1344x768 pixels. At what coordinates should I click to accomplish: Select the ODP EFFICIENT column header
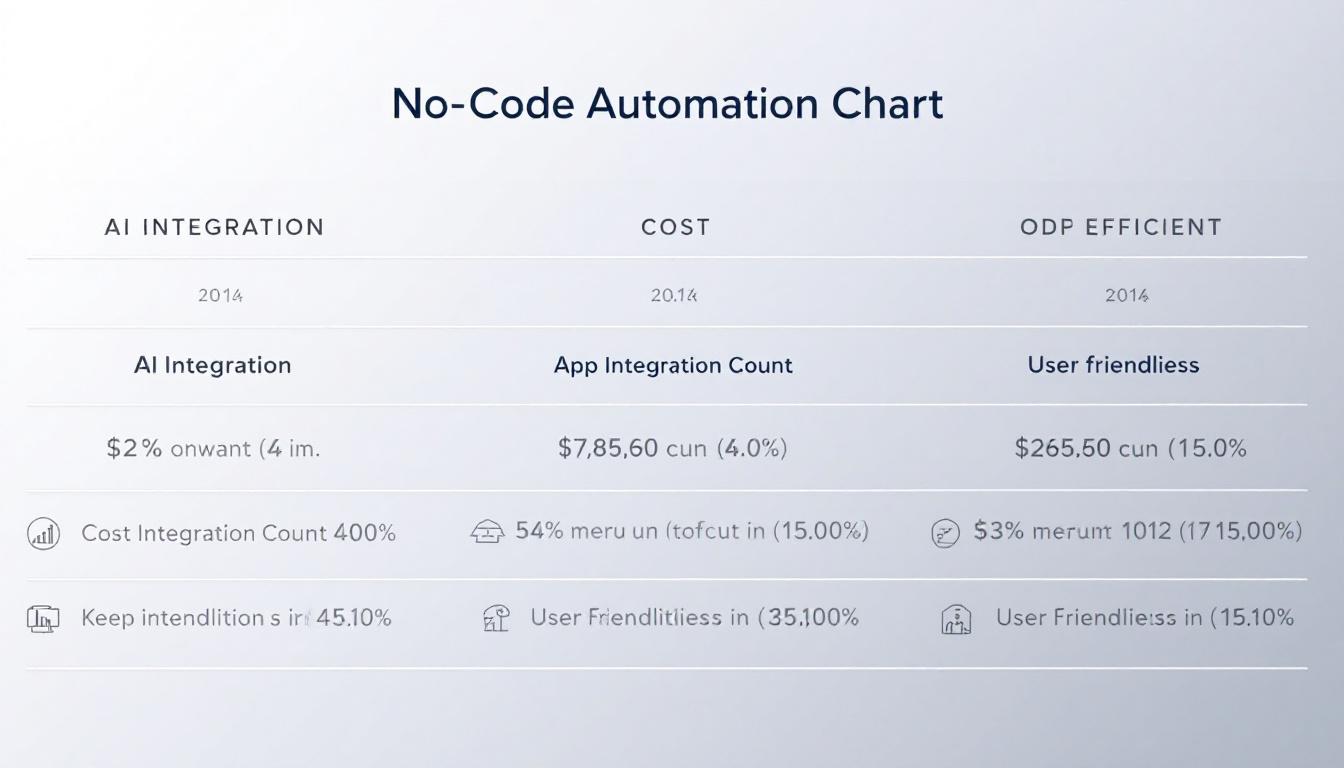[1120, 227]
